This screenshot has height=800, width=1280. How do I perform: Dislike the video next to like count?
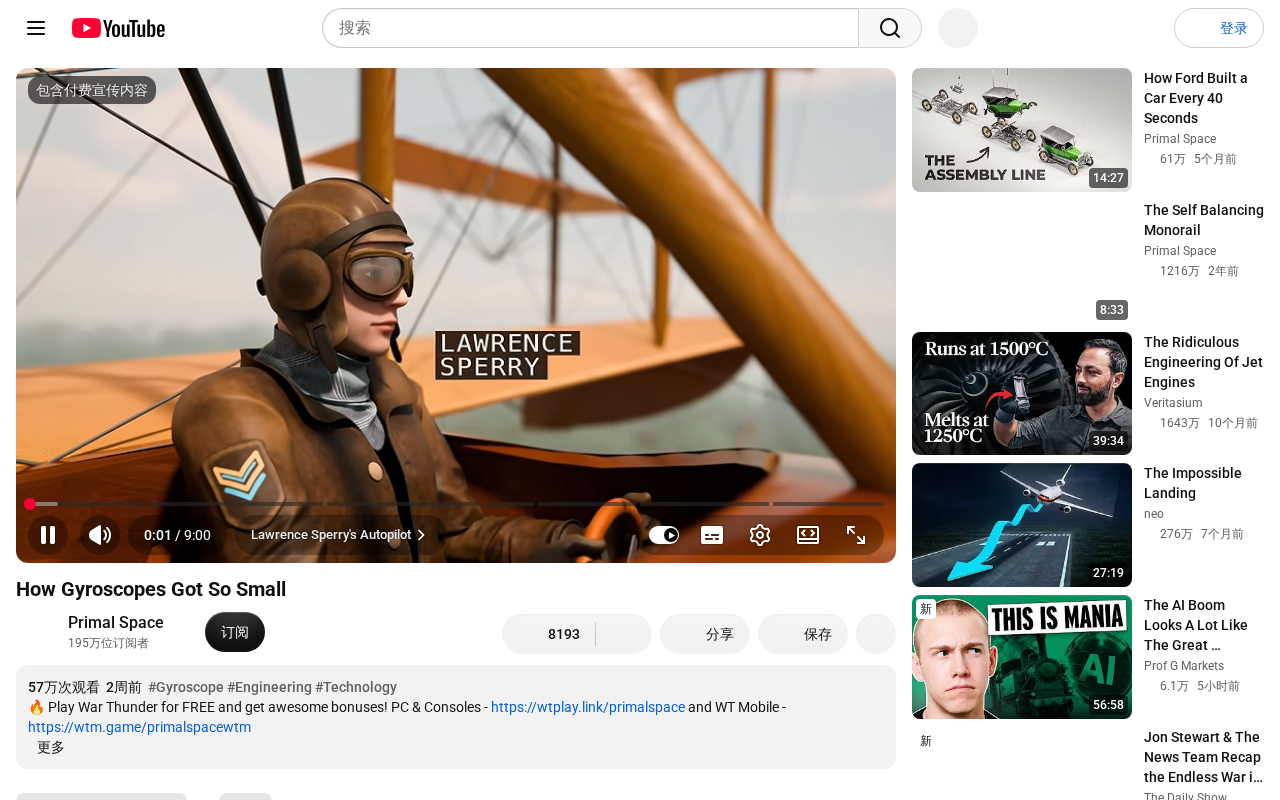[624, 634]
